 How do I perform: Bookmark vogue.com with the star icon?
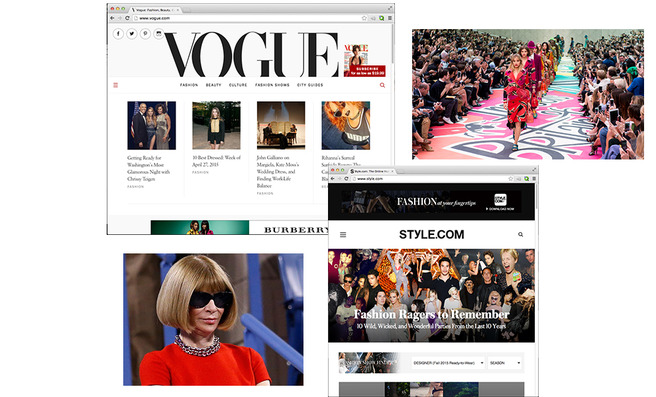(364, 18)
